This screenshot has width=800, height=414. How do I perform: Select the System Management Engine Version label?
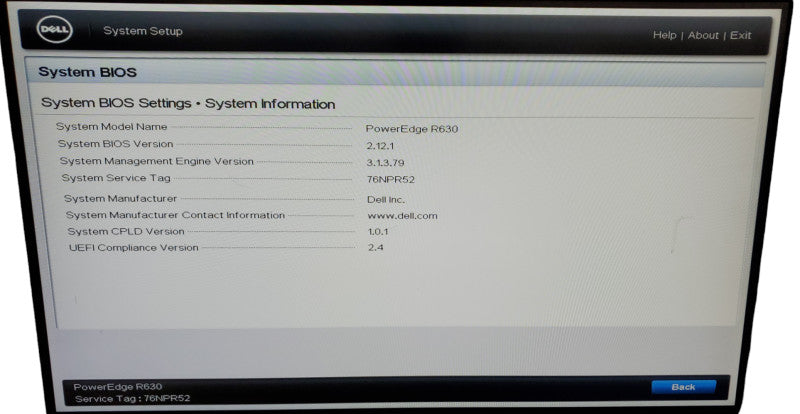(157, 161)
